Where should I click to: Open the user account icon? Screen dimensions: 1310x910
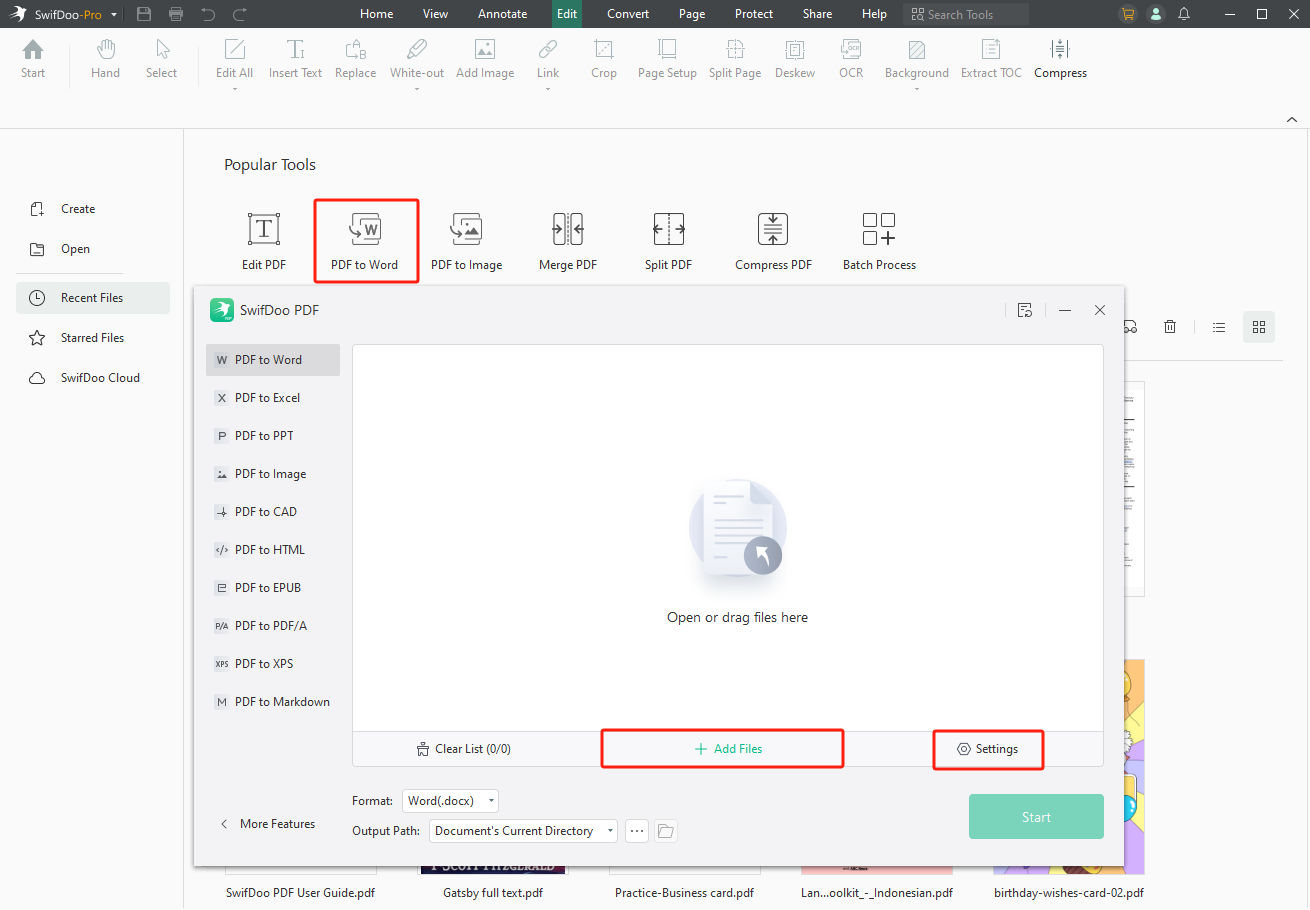(x=1156, y=14)
